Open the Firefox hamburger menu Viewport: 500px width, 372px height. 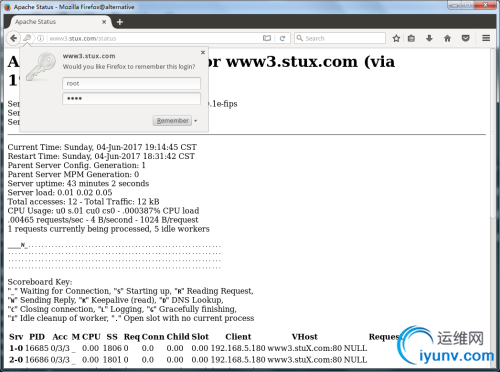pos(486,38)
